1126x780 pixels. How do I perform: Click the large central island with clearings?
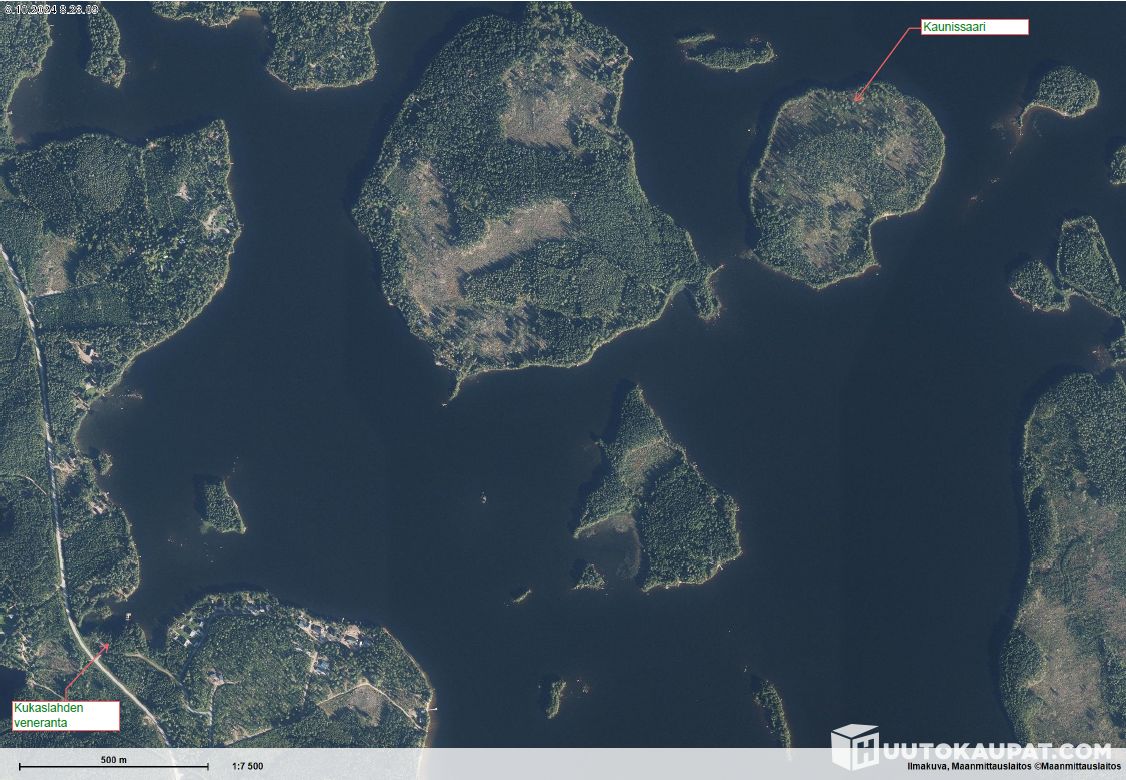coord(520,200)
